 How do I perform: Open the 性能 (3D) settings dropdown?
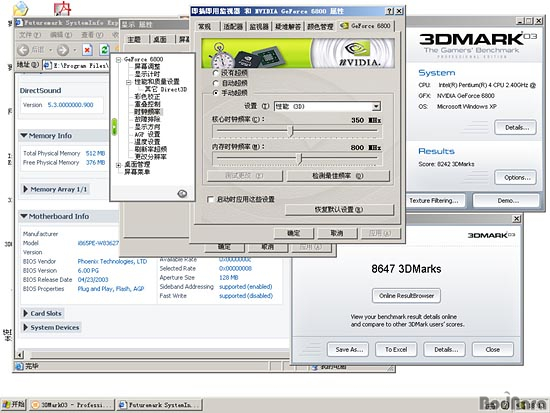pos(376,106)
